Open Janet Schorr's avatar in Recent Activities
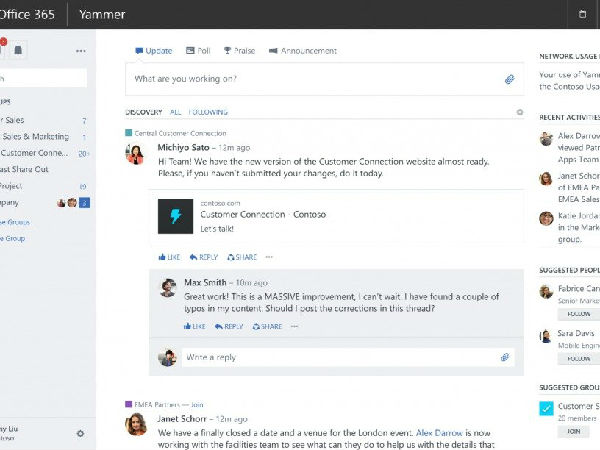The image size is (600, 450). 546,178
